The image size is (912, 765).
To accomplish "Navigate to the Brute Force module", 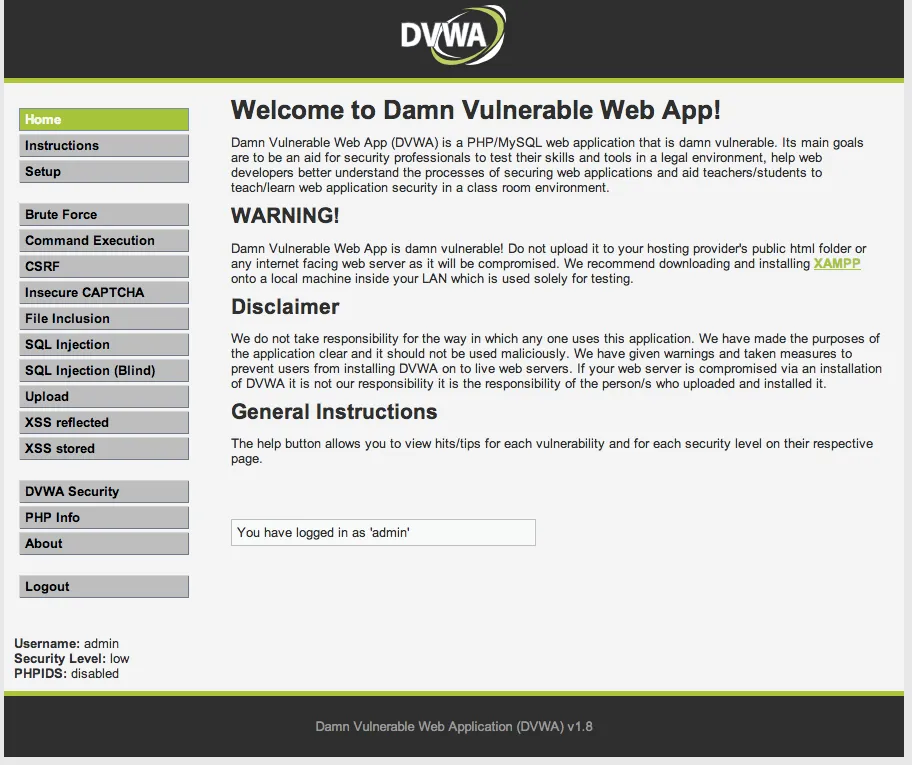I will [103, 214].
